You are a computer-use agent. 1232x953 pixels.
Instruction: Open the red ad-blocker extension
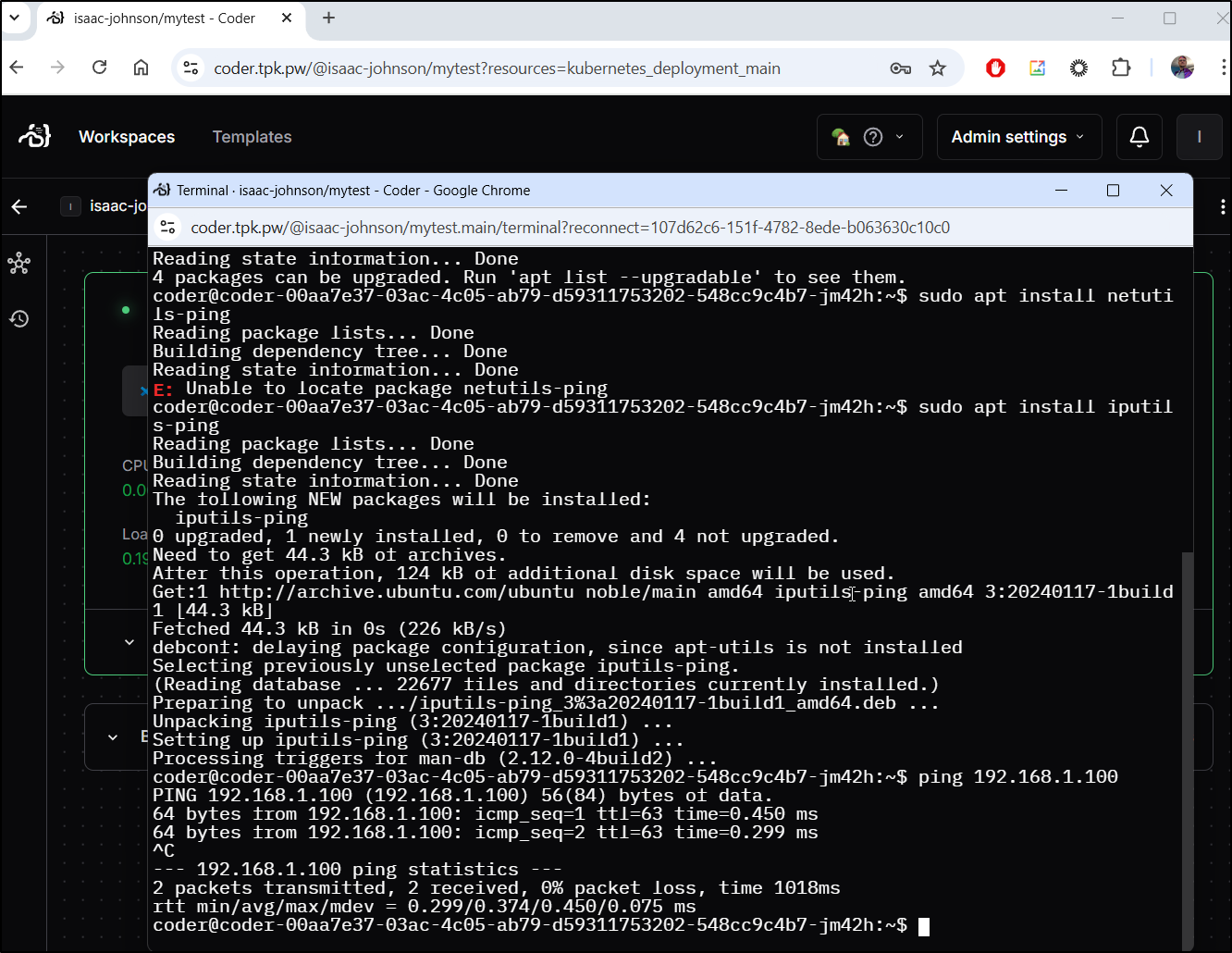[x=995, y=68]
